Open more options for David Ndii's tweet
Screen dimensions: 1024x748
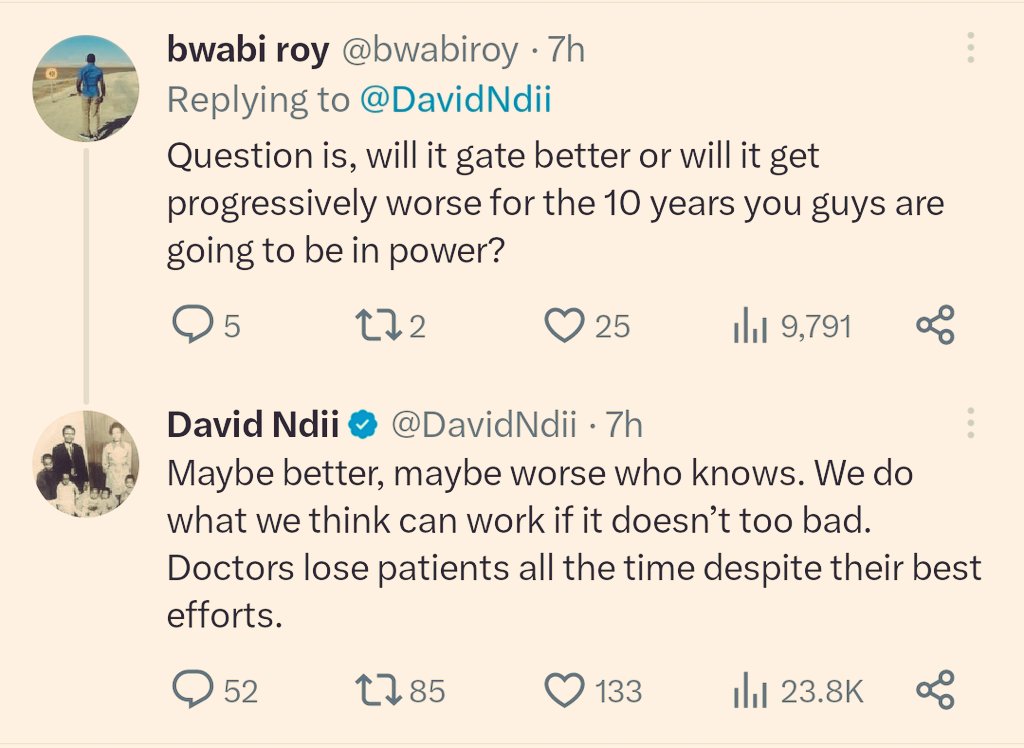(x=969, y=424)
